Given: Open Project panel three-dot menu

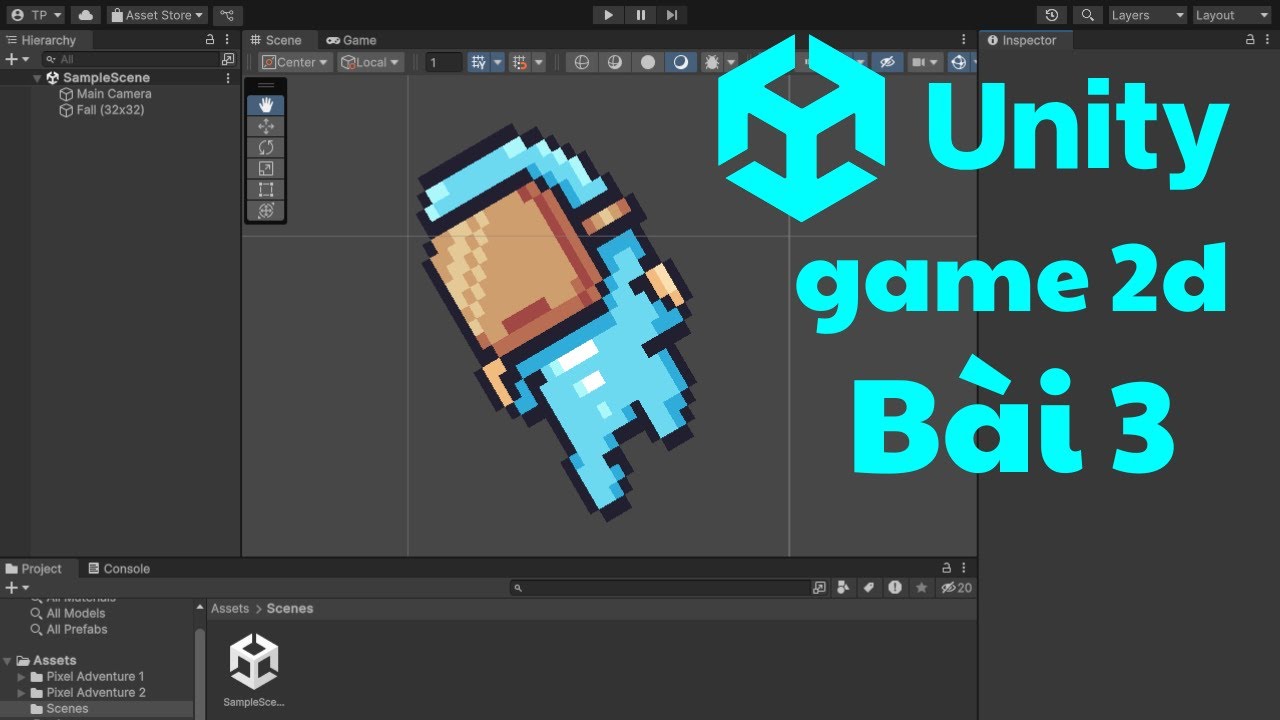Looking at the screenshot, I should (963, 568).
